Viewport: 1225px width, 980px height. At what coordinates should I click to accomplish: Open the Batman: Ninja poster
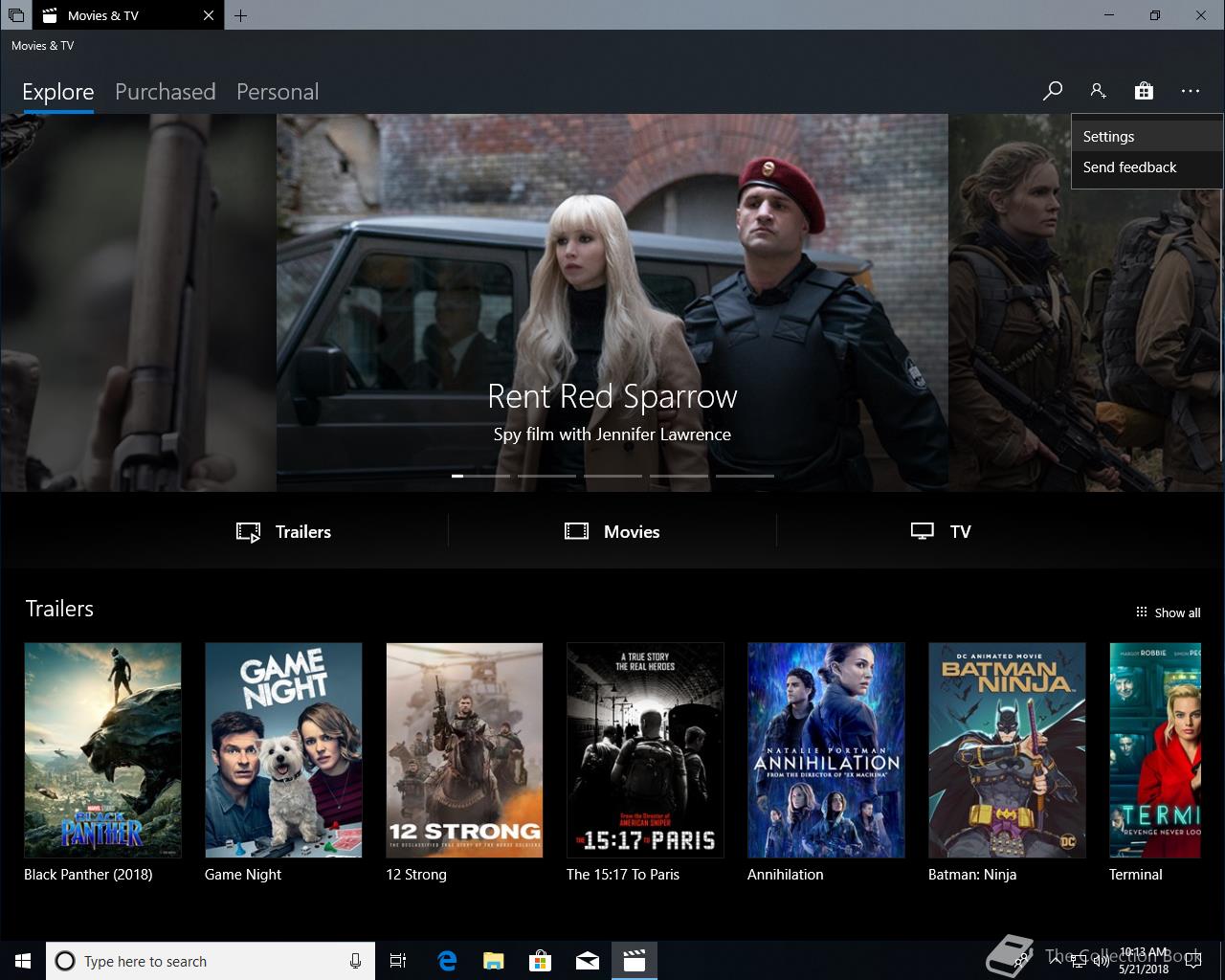(1007, 750)
